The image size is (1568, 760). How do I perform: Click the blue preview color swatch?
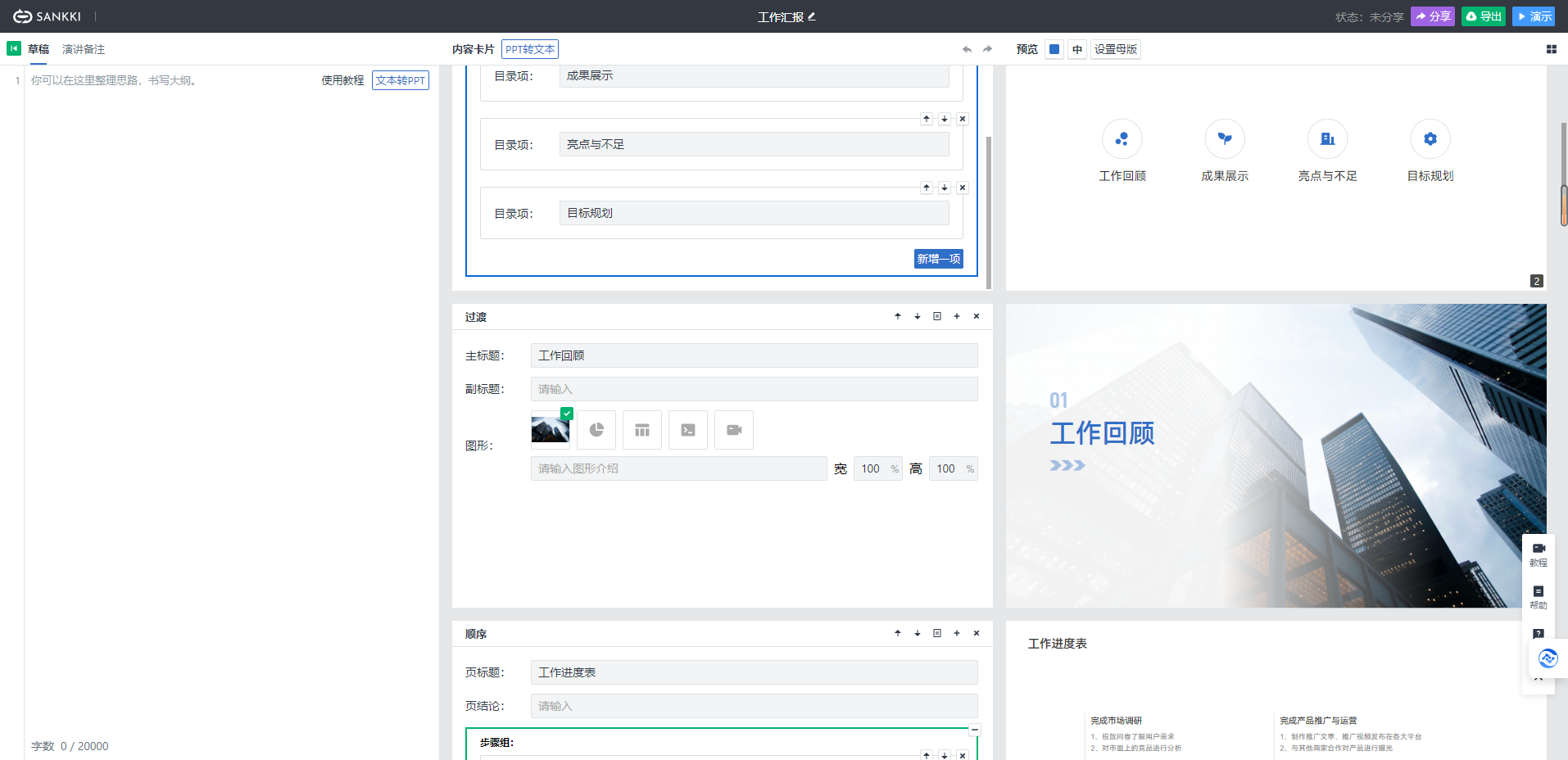1054,49
